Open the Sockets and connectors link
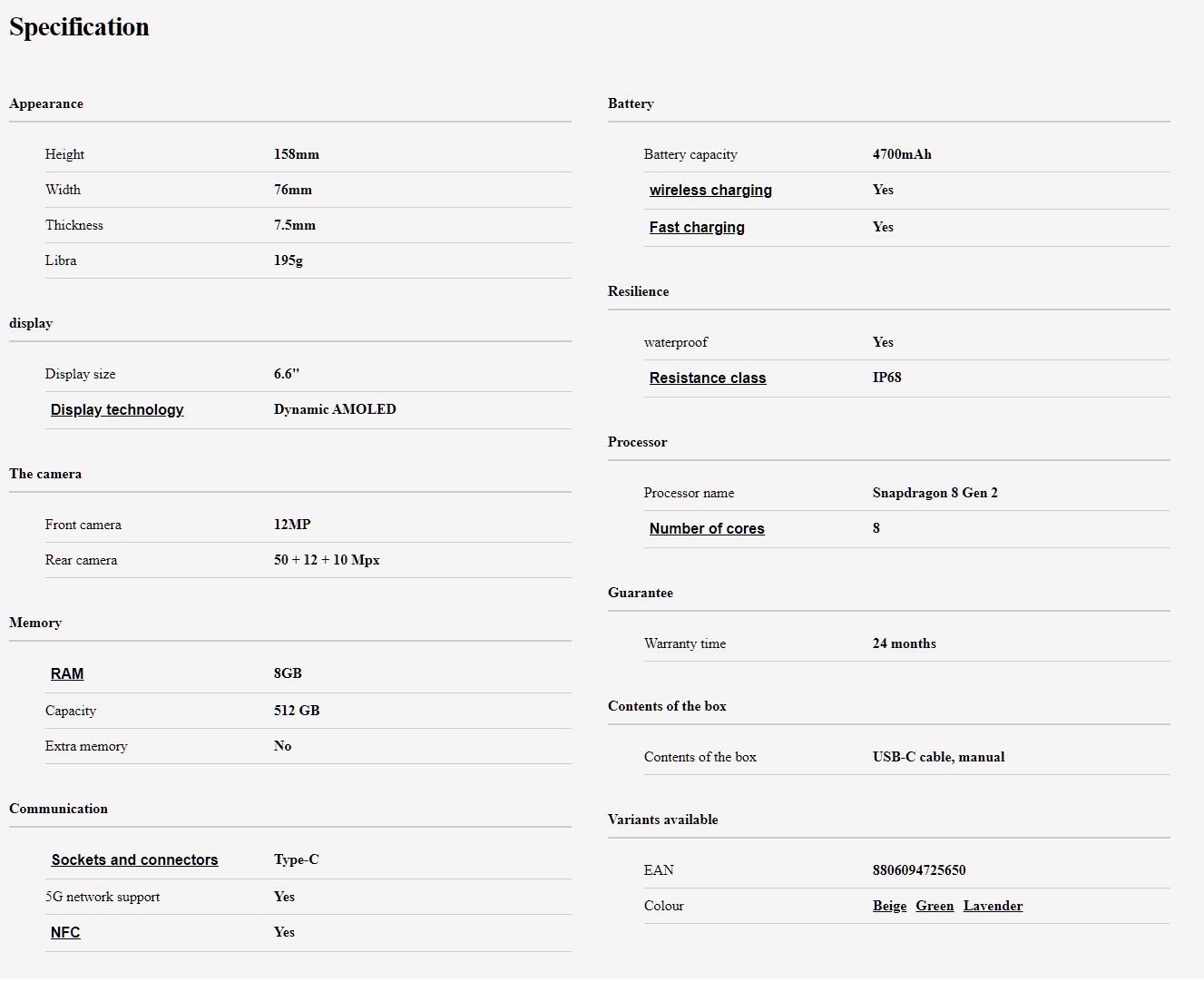 click(134, 860)
